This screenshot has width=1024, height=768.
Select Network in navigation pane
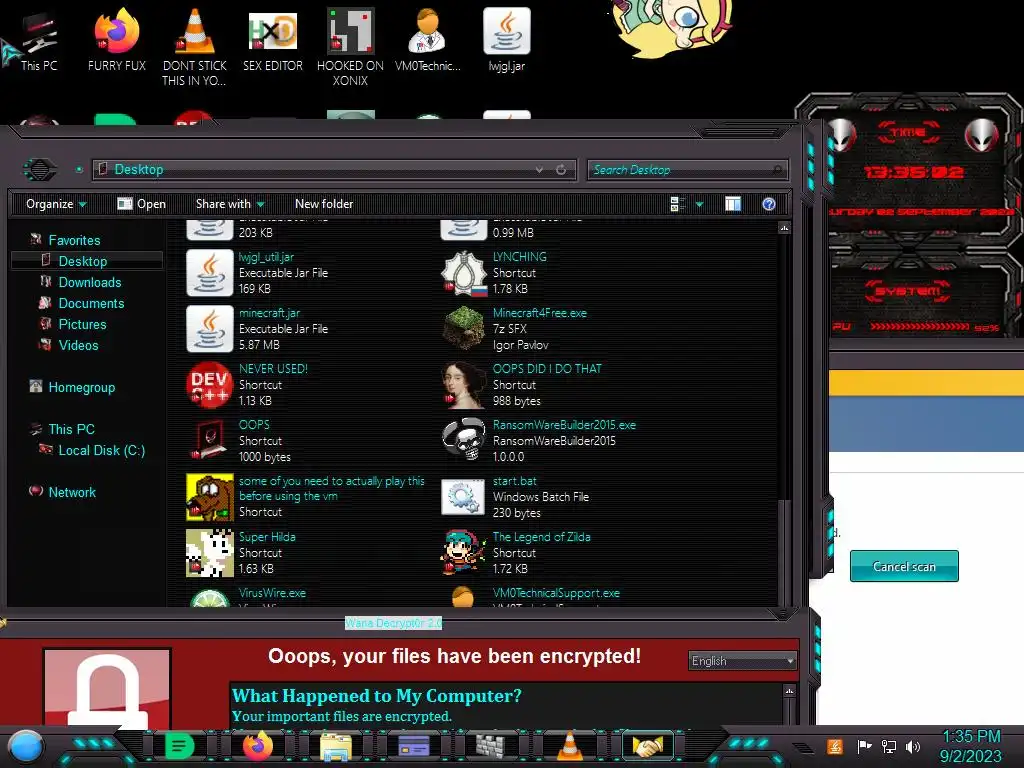click(x=72, y=492)
